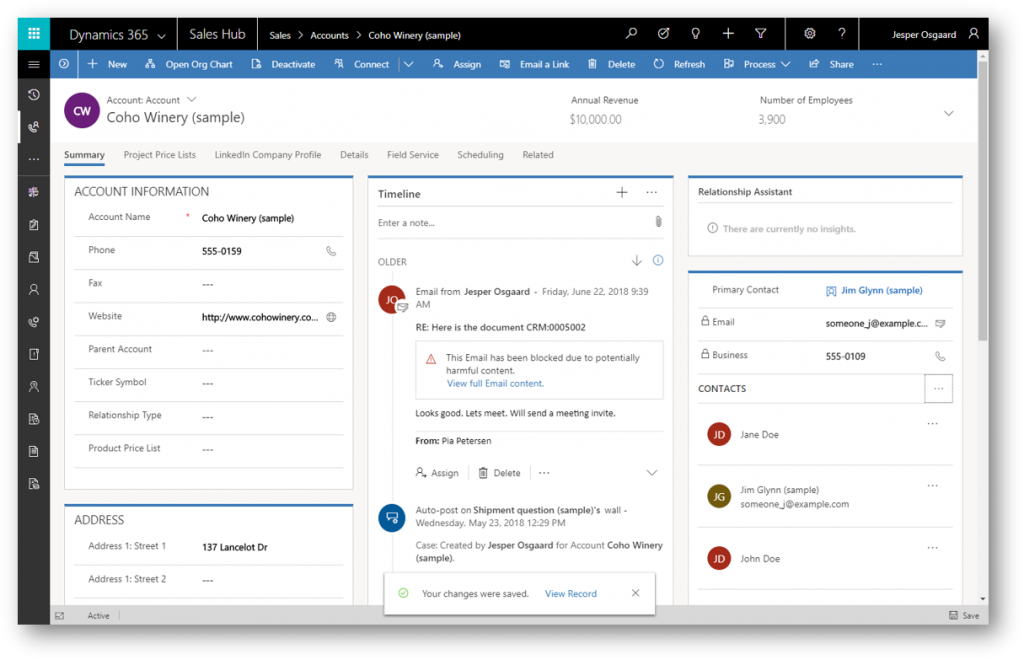Open advanced find funnel icon
Viewport: 1024px width, 660px height.
point(760,34)
